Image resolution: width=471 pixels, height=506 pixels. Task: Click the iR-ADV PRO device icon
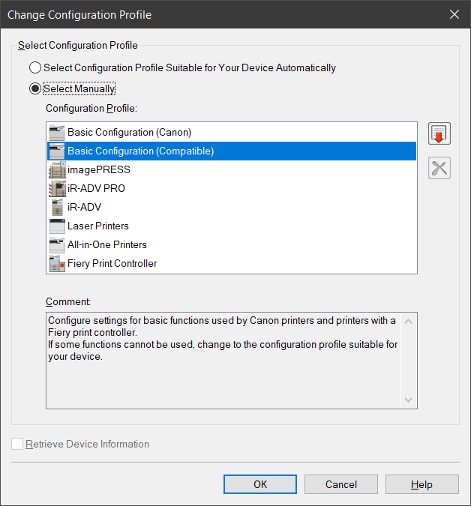[57, 188]
